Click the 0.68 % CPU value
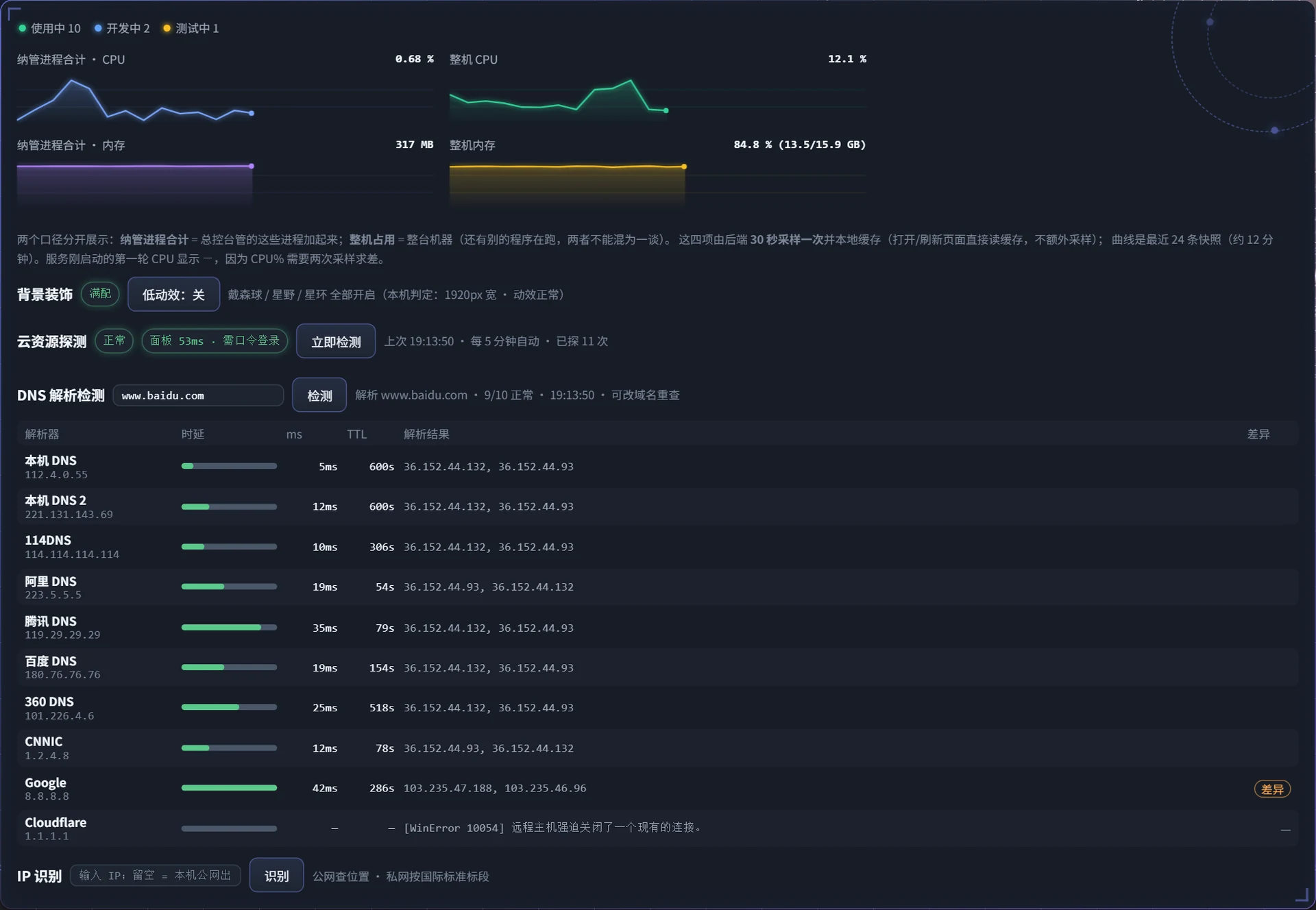The image size is (1316, 910). click(414, 59)
